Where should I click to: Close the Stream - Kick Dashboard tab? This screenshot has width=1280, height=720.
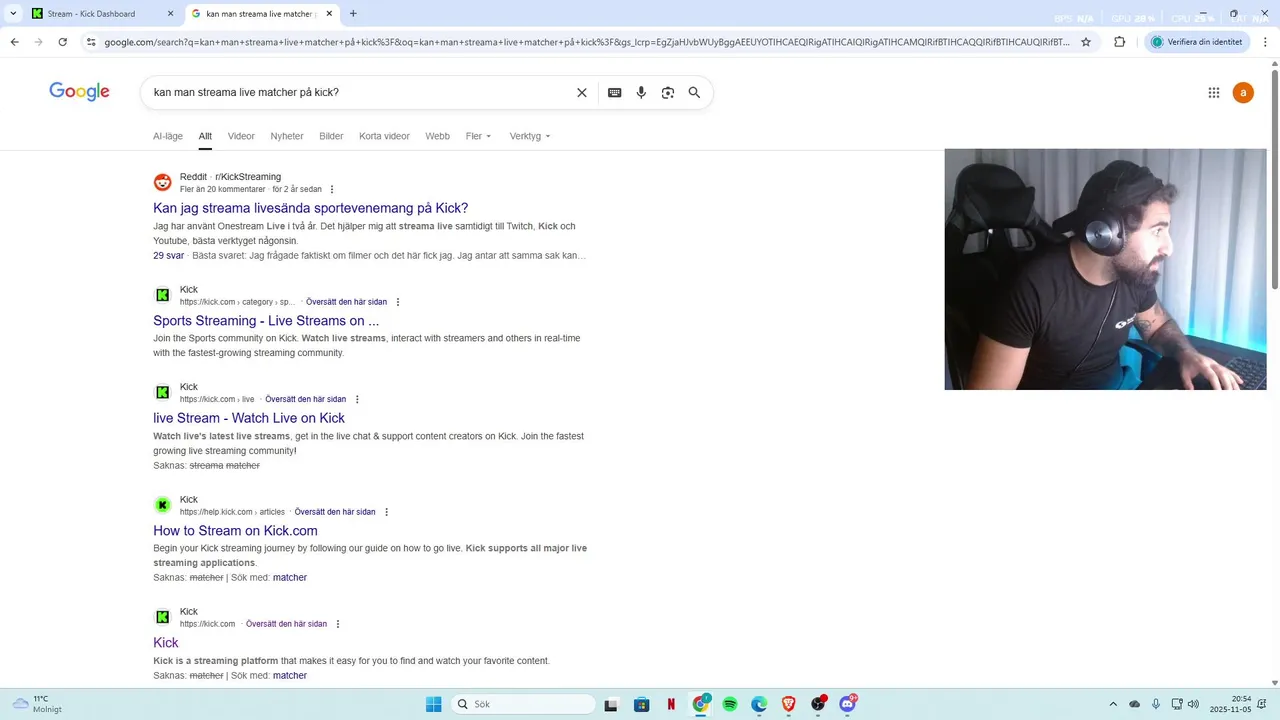[x=170, y=14]
